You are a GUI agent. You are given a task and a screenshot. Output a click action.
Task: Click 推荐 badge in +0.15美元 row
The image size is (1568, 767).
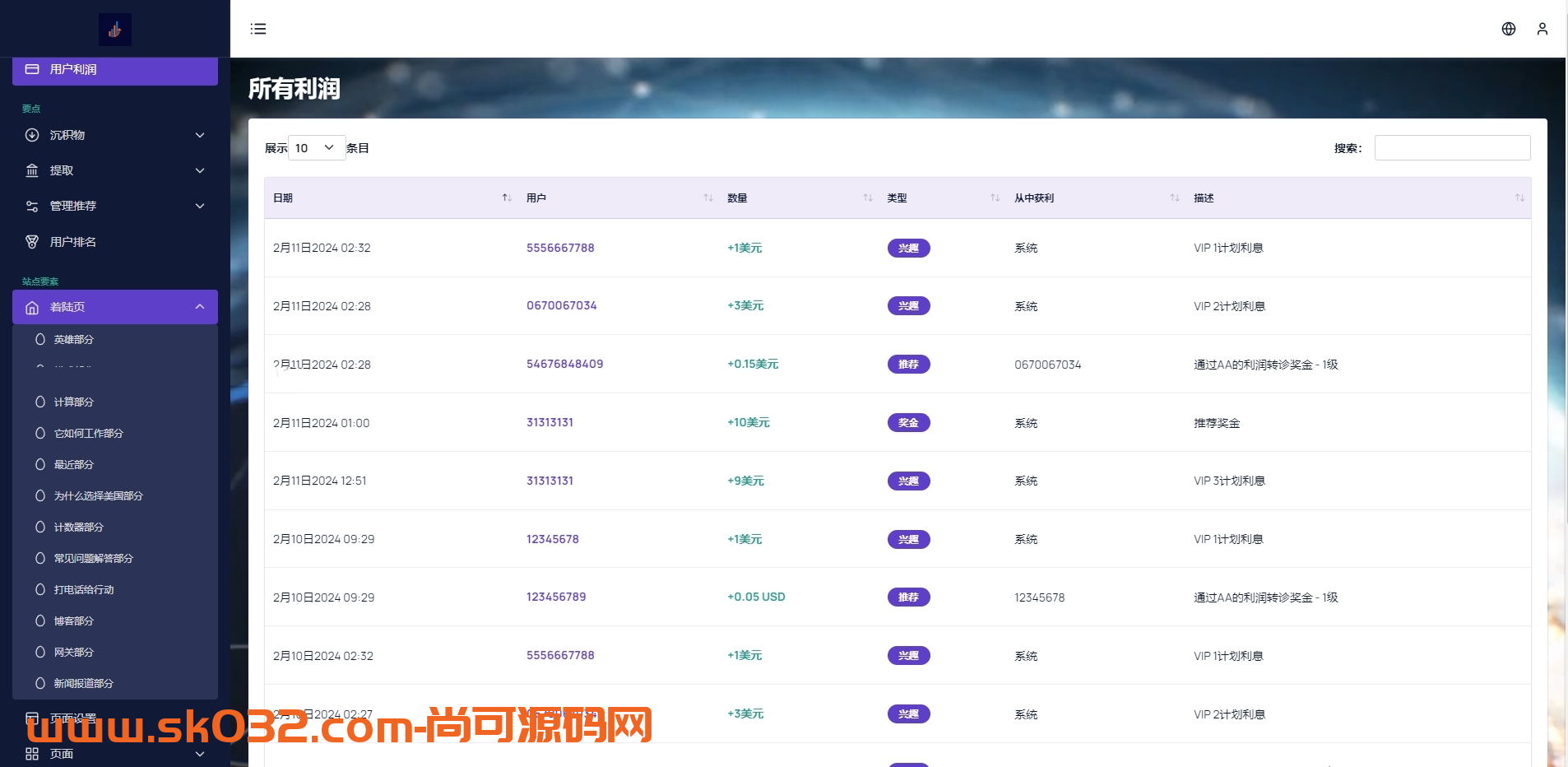pyautogui.click(x=909, y=365)
